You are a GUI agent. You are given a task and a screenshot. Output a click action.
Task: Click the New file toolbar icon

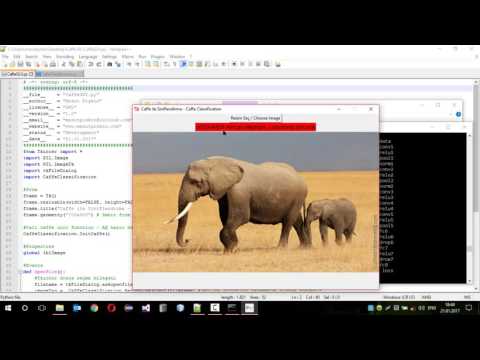tap(5, 64)
